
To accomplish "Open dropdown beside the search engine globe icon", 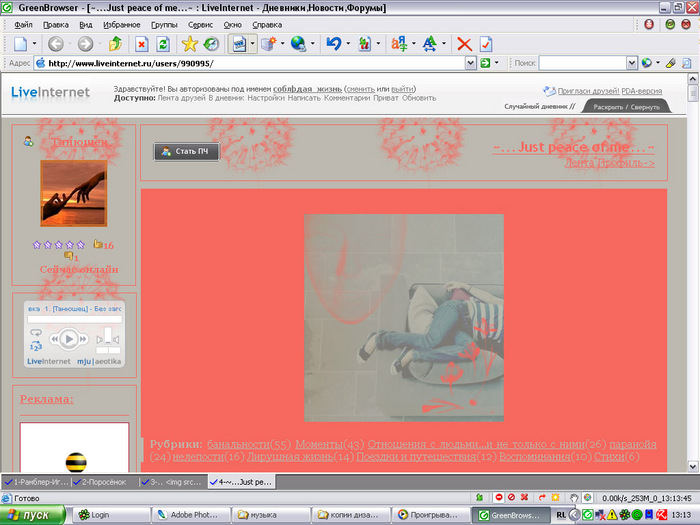I will (658, 63).
